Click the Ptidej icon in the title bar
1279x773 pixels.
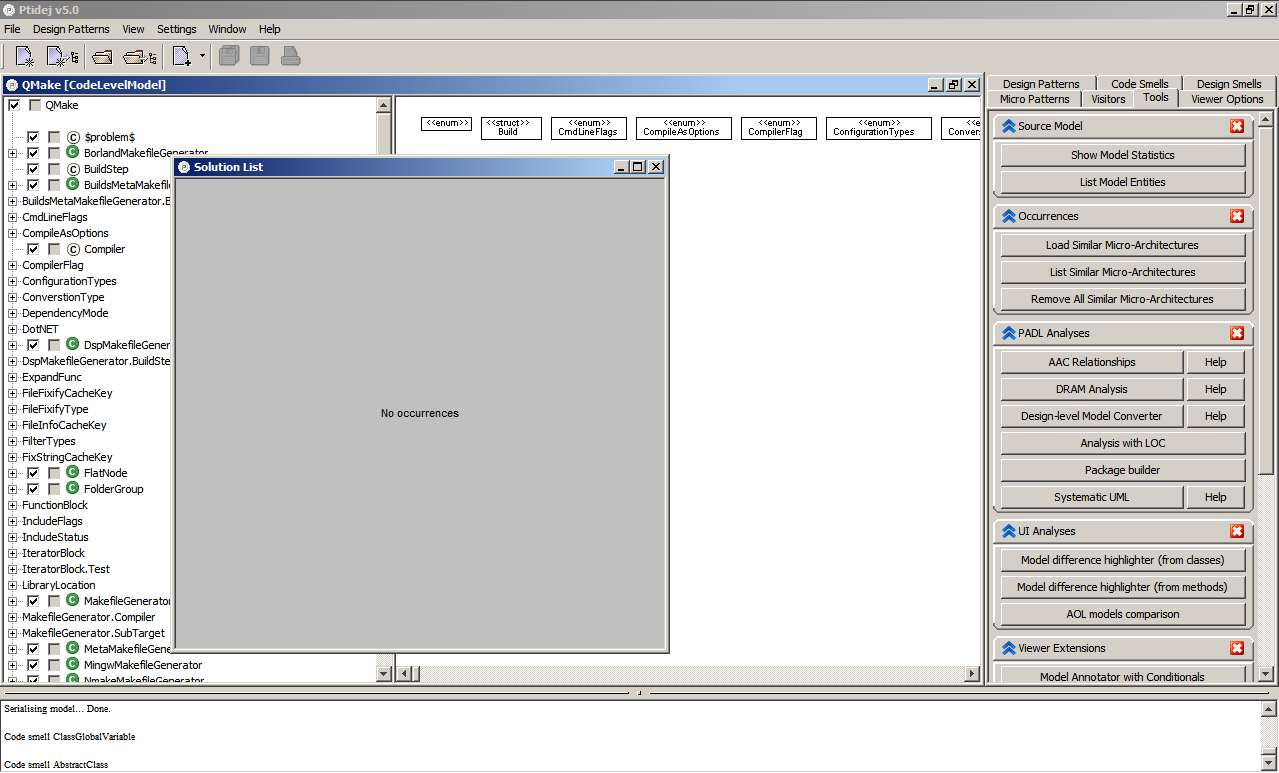coord(9,9)
